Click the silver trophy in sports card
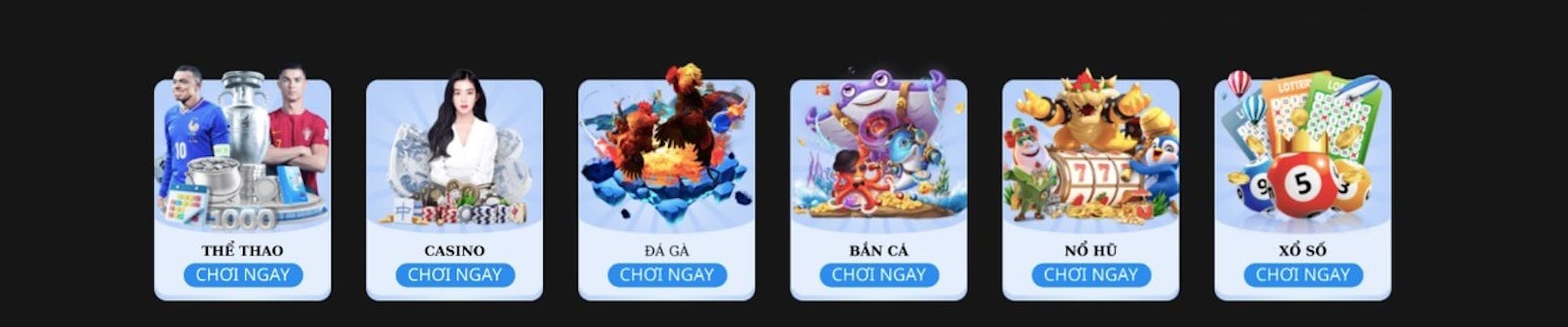The width and height of the screenshot is (1568, 327). 244,116
